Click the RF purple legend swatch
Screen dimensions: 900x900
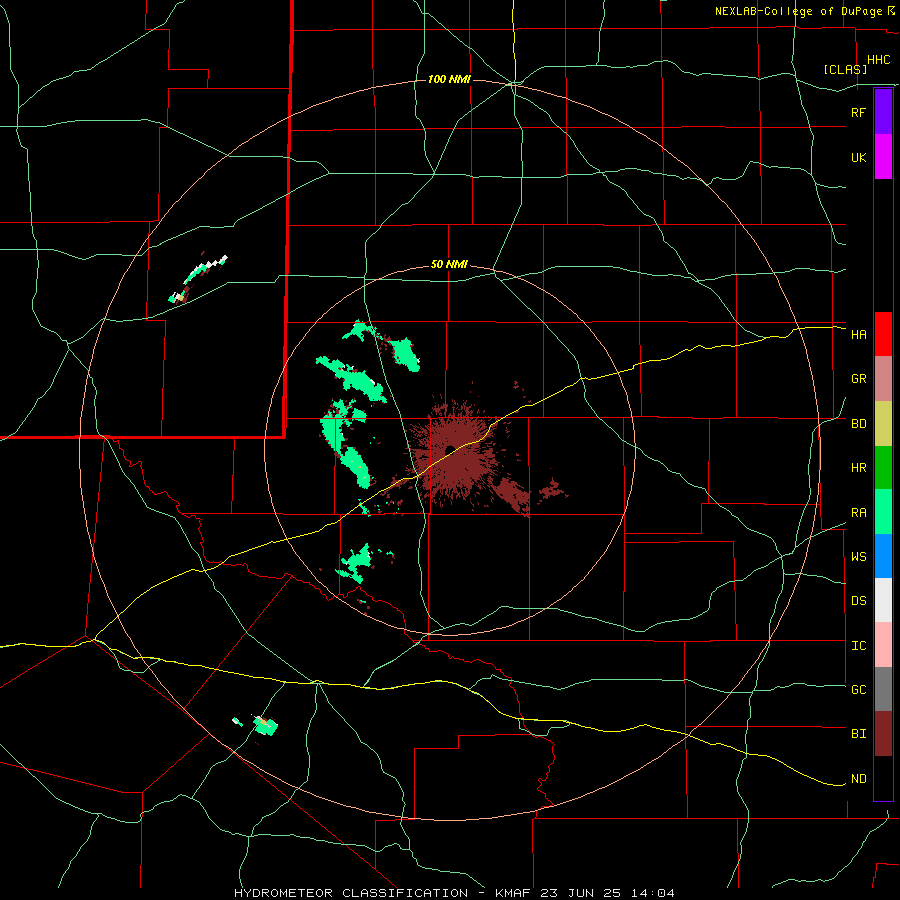pyautogui.click(x=883, y=112)
